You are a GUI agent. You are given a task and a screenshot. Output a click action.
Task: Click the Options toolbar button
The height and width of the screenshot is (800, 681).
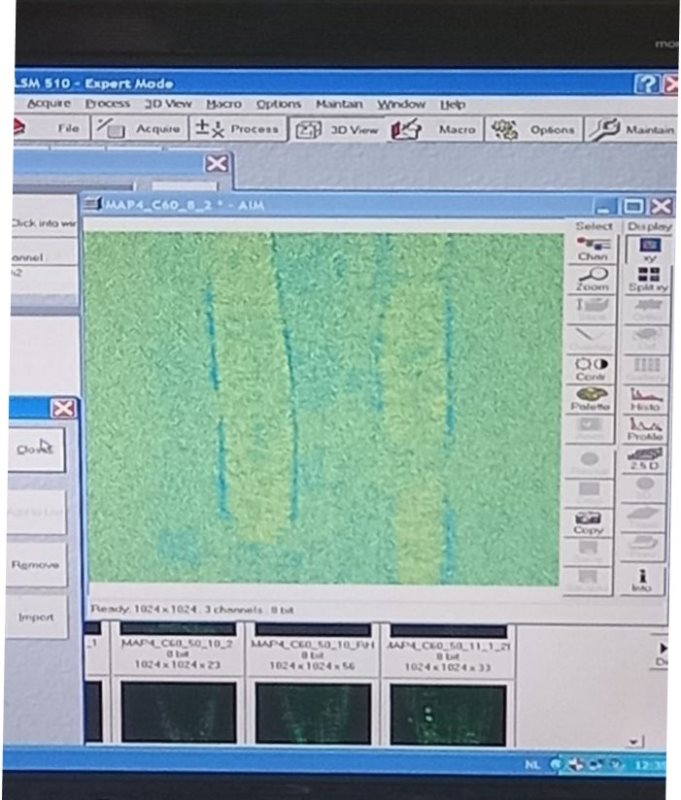click(535, 129)
